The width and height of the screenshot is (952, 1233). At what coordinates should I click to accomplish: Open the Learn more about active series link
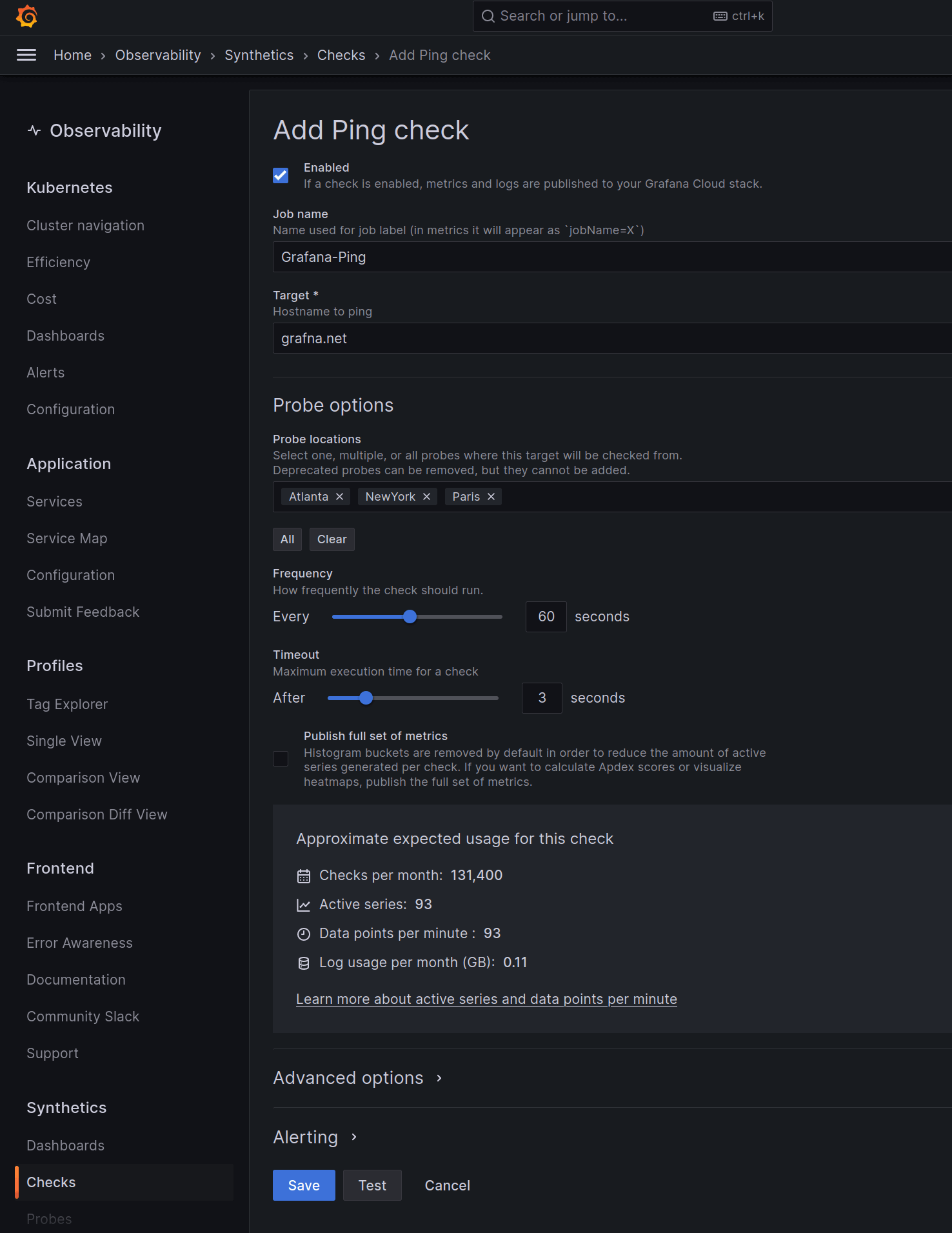[x=486, y=999]
